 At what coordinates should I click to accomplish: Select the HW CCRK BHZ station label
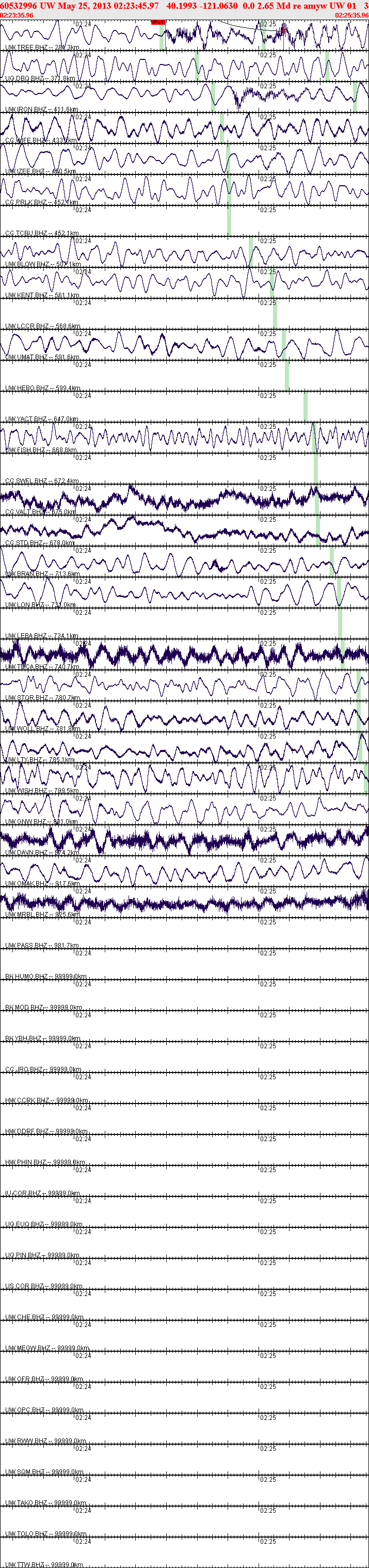point(47,1100)
